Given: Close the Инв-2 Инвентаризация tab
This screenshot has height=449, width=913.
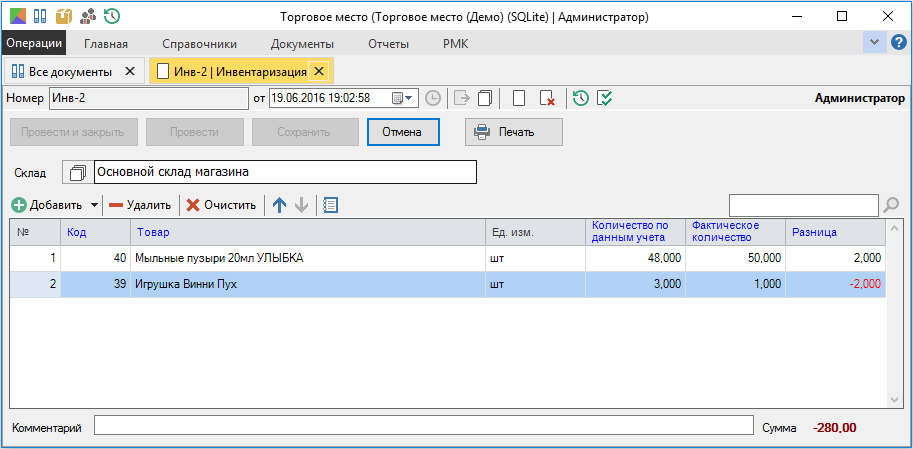Looking at the screenshot, I should click(x=319, y=72).
